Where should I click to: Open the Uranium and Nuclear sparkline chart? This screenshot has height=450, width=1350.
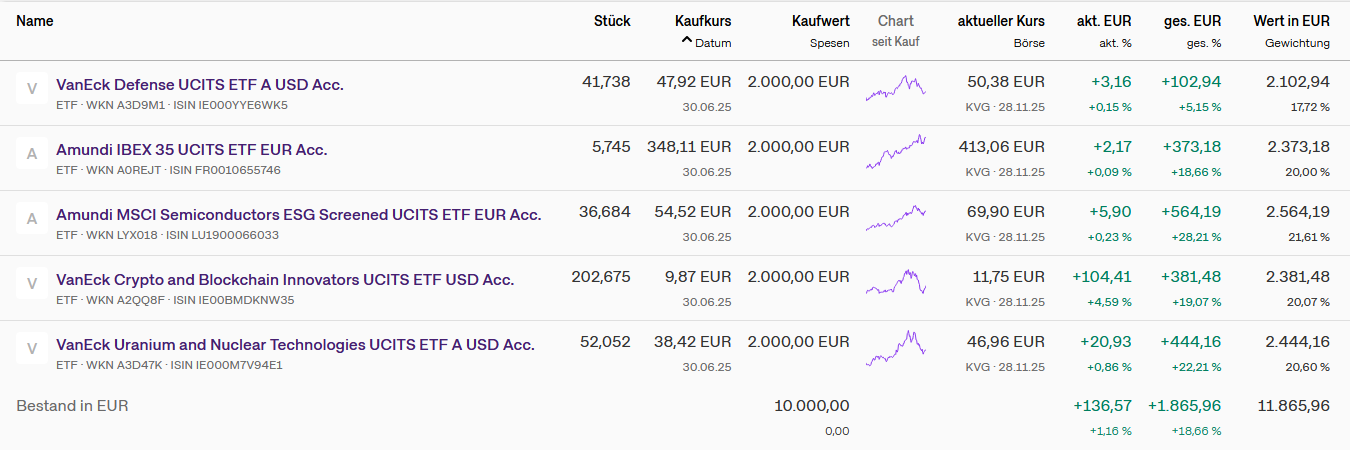pos(895,348)
